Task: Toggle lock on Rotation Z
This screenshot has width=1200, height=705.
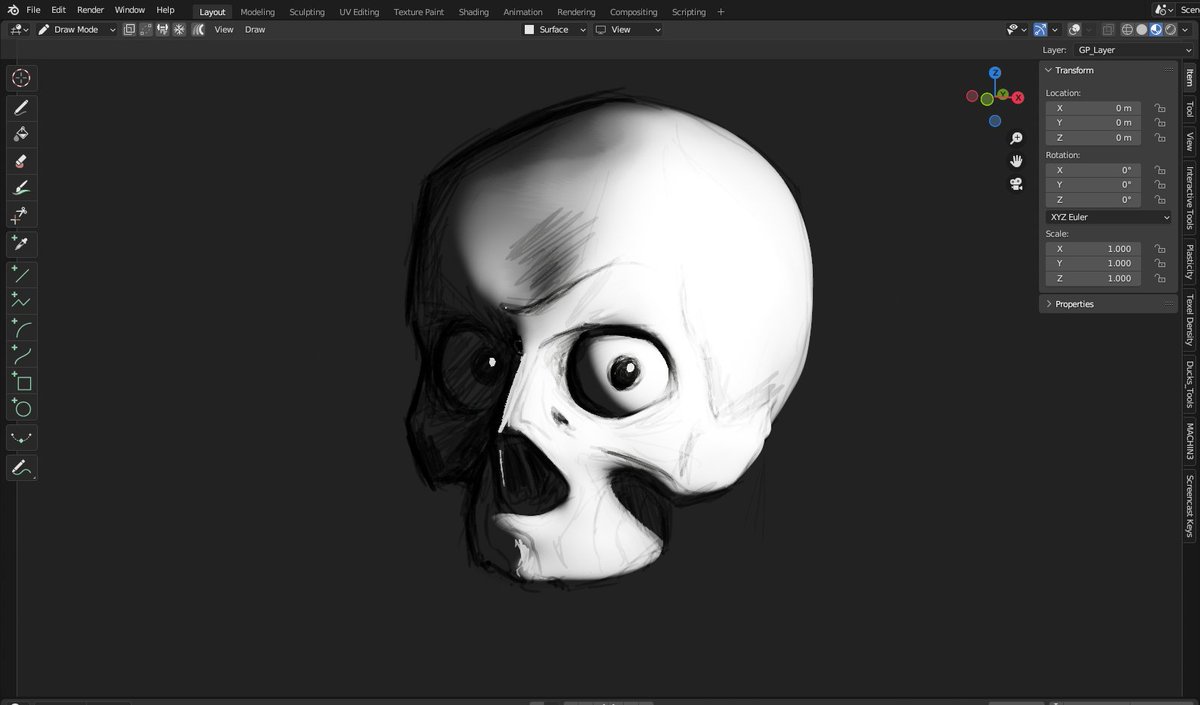Action: (x=1159, y=200)
